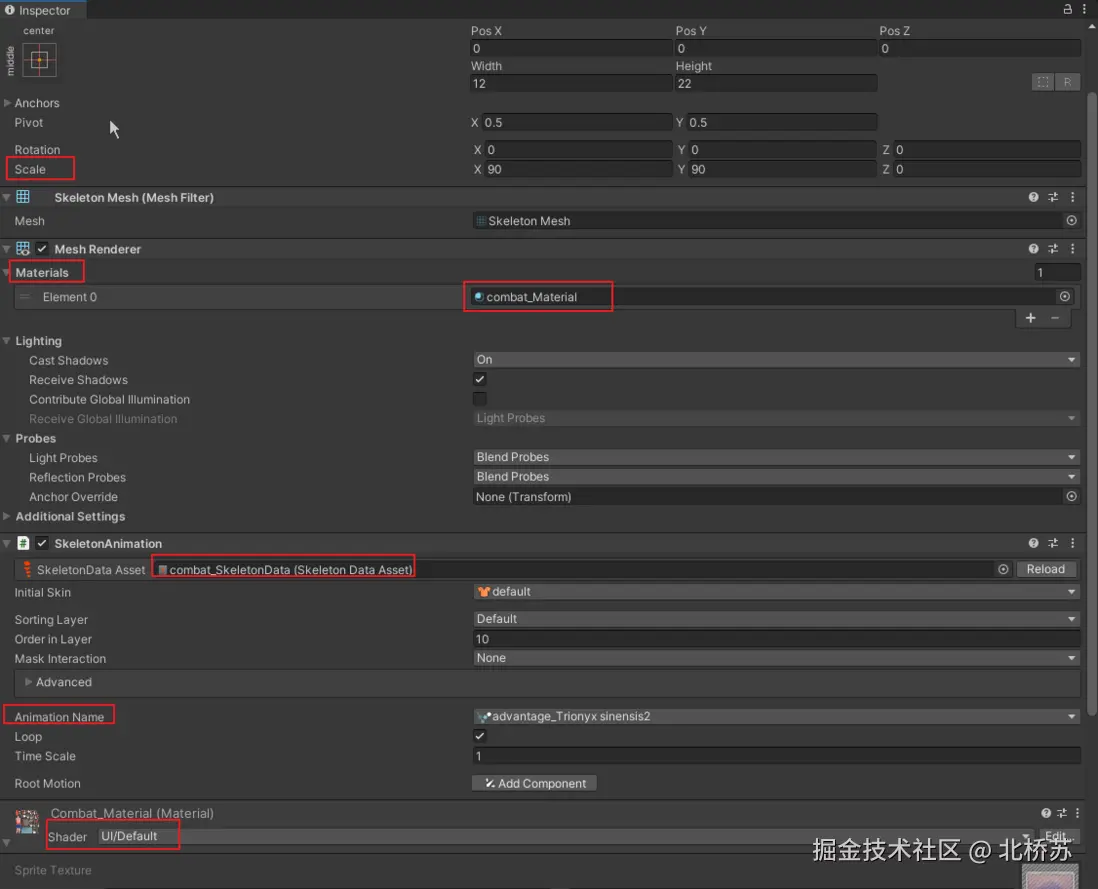Screen dimensions: 1098x889
Task: Edit the Time Scale field
Action: click(x=776, y=756)
